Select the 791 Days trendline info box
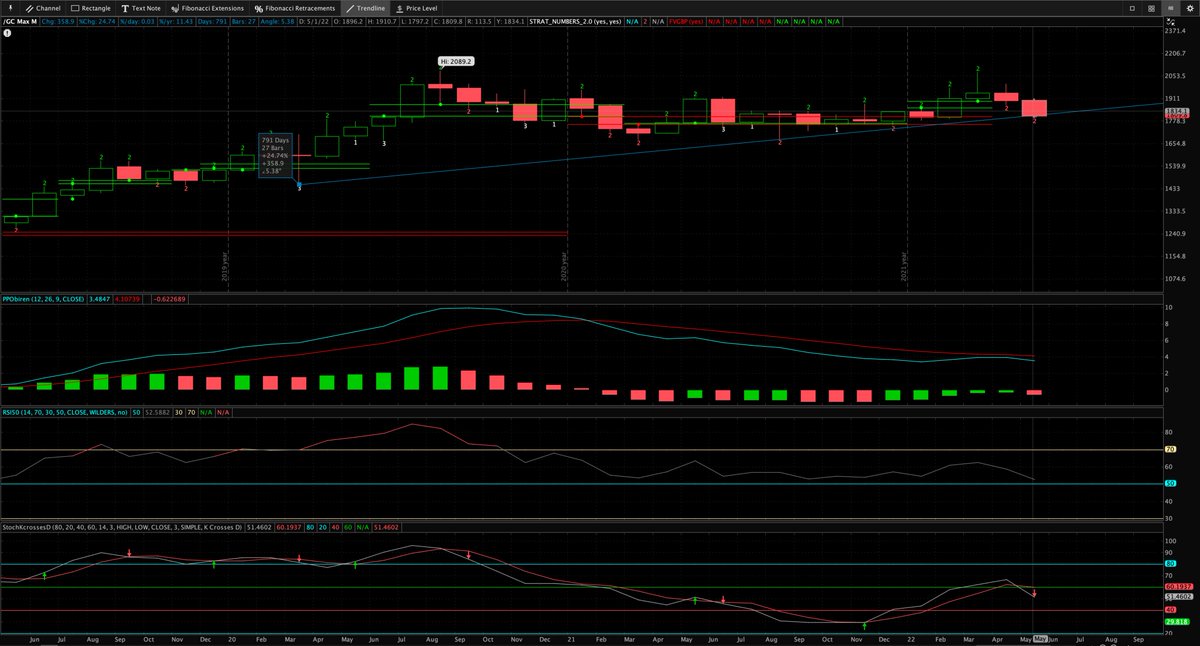 pos(275,155)
